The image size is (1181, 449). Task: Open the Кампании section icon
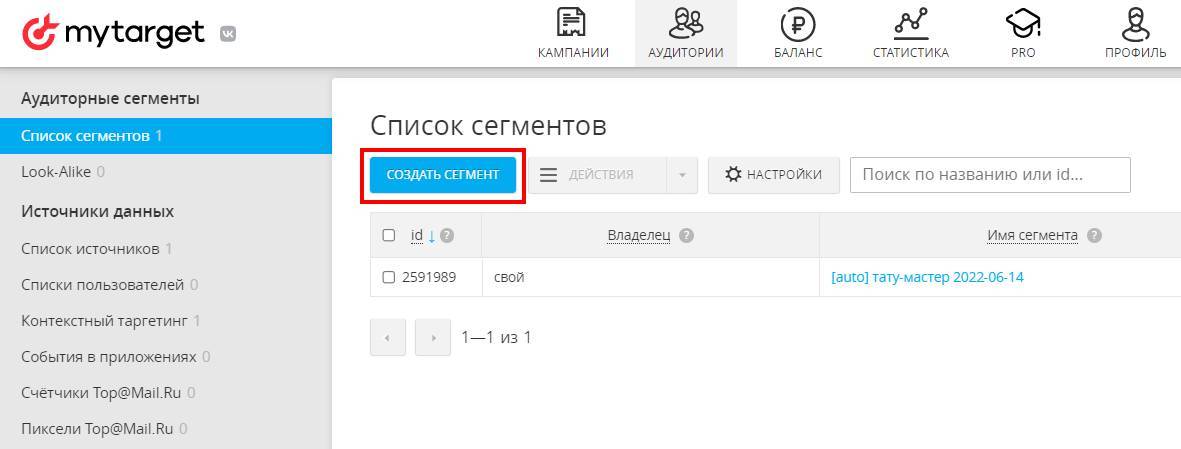coord(572,23)
